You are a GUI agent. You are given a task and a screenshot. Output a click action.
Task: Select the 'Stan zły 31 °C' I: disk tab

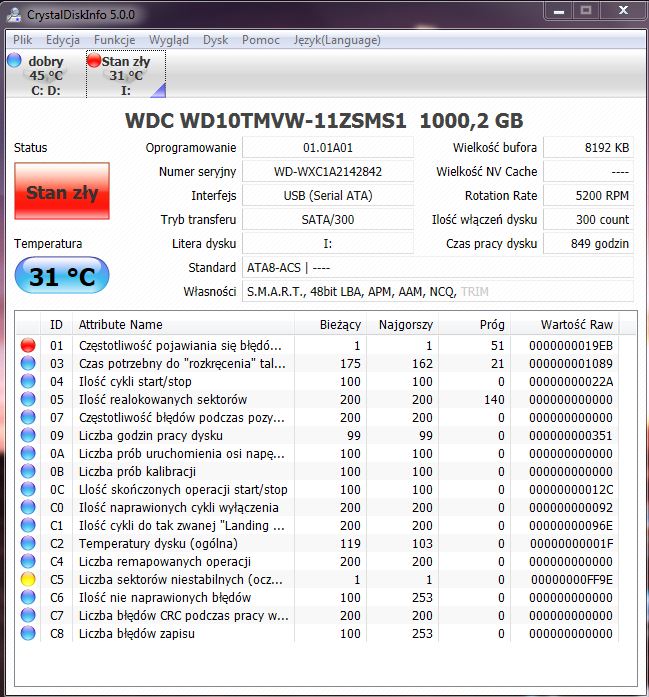pos(126,75)
